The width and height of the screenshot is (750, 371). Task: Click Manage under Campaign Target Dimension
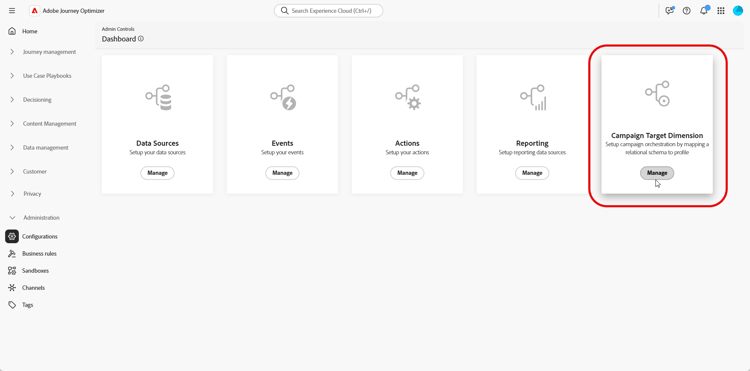click(x=657, y=173)
